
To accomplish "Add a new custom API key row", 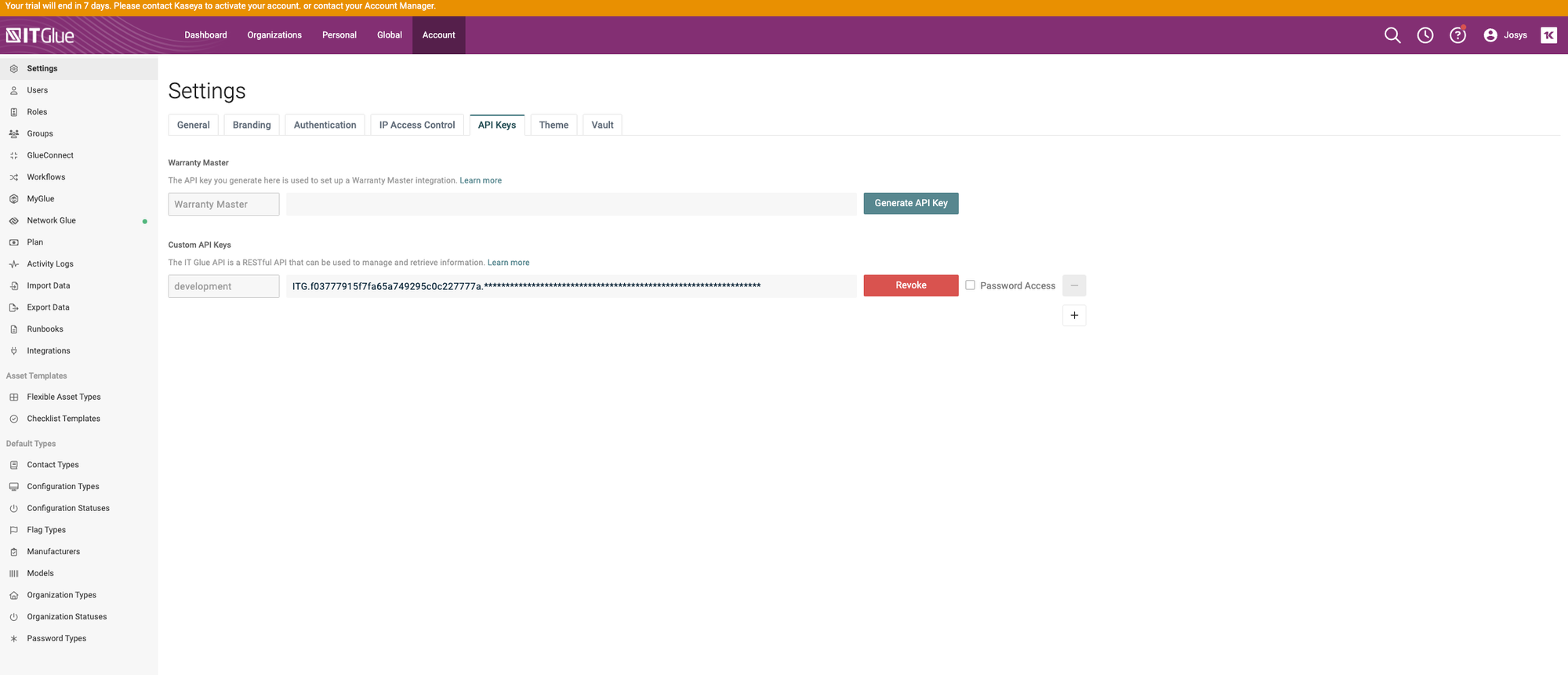I will point(1074,315).
